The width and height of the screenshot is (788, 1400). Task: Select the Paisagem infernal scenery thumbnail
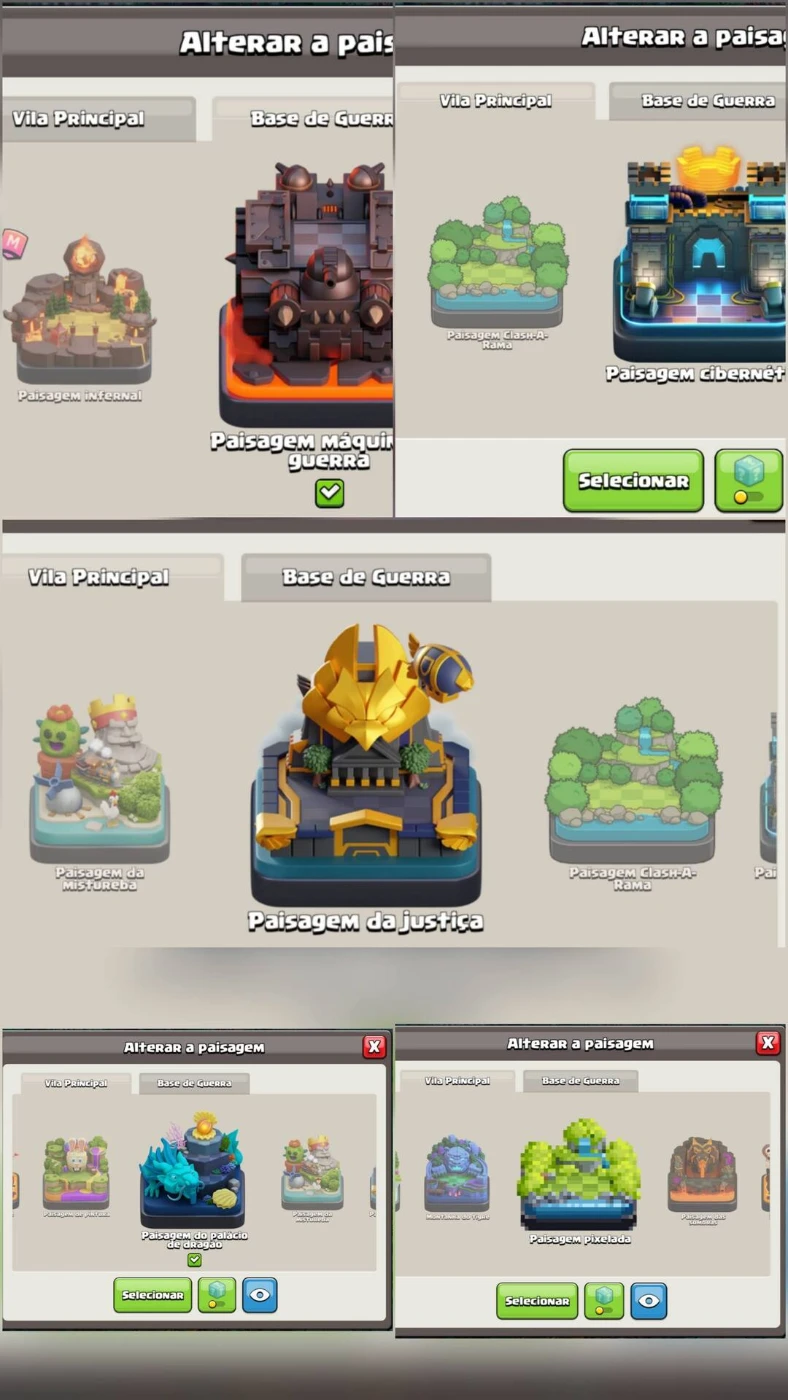[x=80, y=311]
